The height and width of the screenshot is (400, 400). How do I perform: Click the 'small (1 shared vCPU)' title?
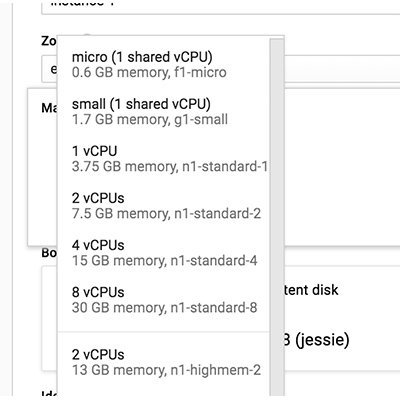[x=141, y=104]
